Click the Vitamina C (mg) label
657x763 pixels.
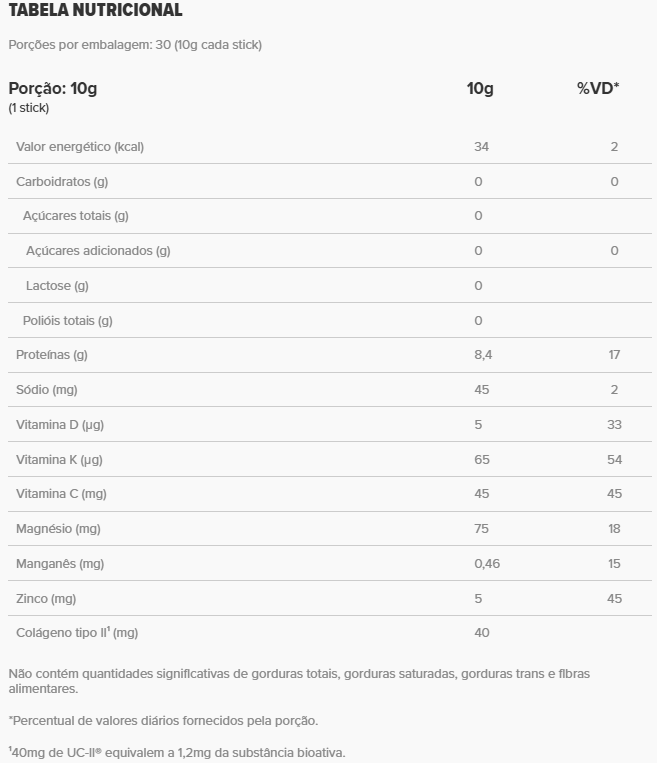pos(61,494)
